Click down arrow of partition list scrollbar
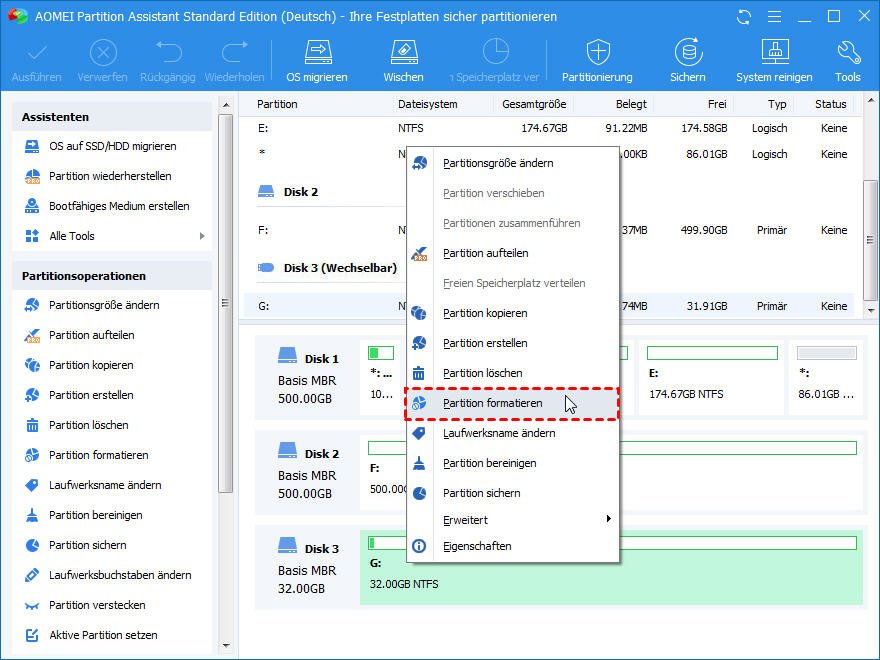This screenshot has width=880, height=660. pos(870,310)
